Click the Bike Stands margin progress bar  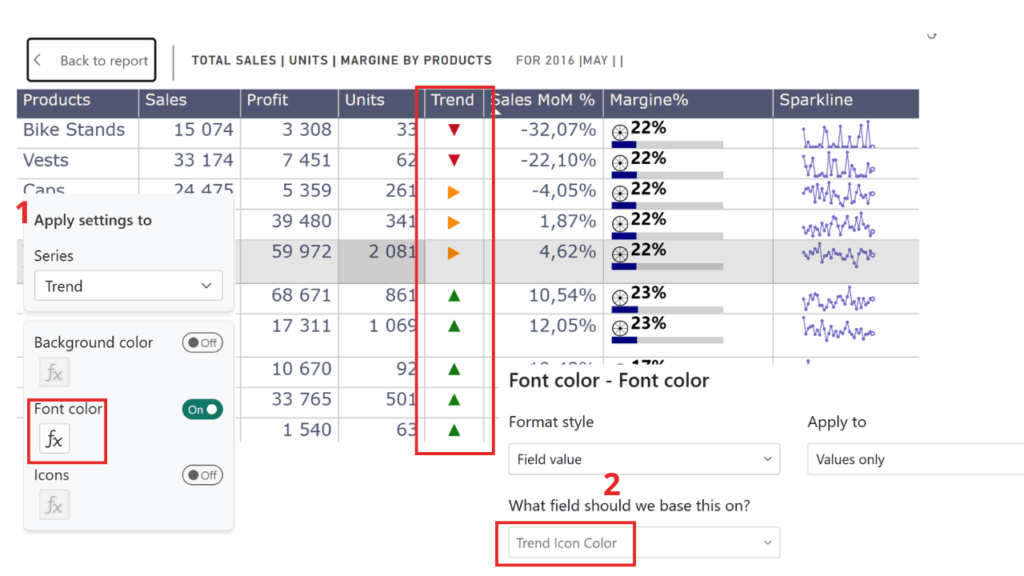tap(667, 145)
